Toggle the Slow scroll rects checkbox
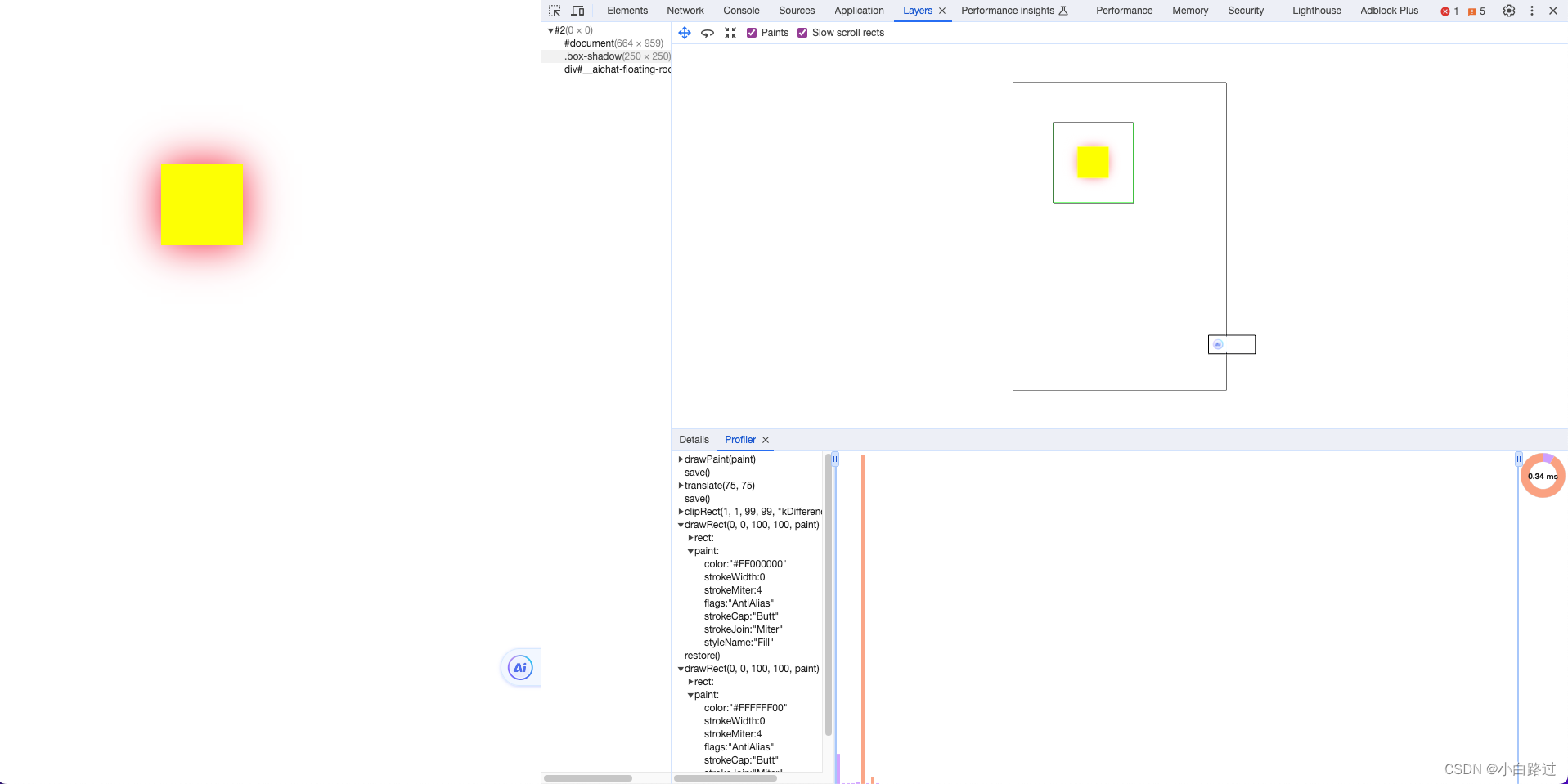Screen dimensions: 1568x784 point(802,33)
